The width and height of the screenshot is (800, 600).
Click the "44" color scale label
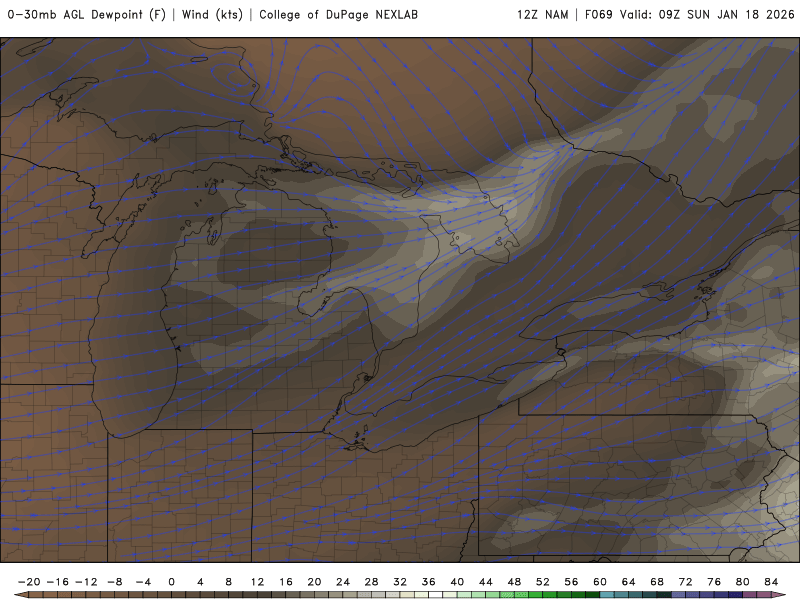click(486, 582)
